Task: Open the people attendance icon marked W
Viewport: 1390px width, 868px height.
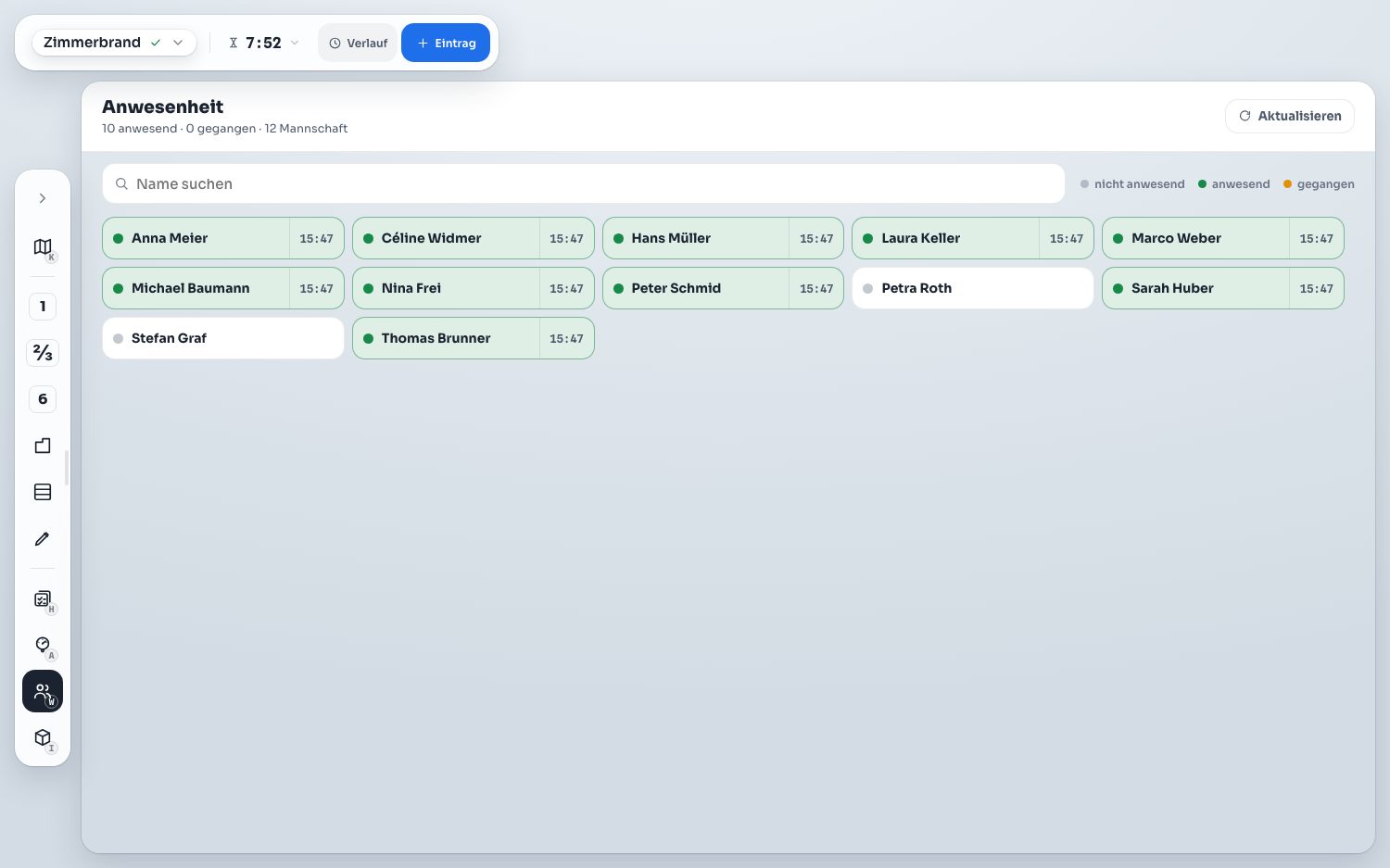Action: (x=43, y=691)
